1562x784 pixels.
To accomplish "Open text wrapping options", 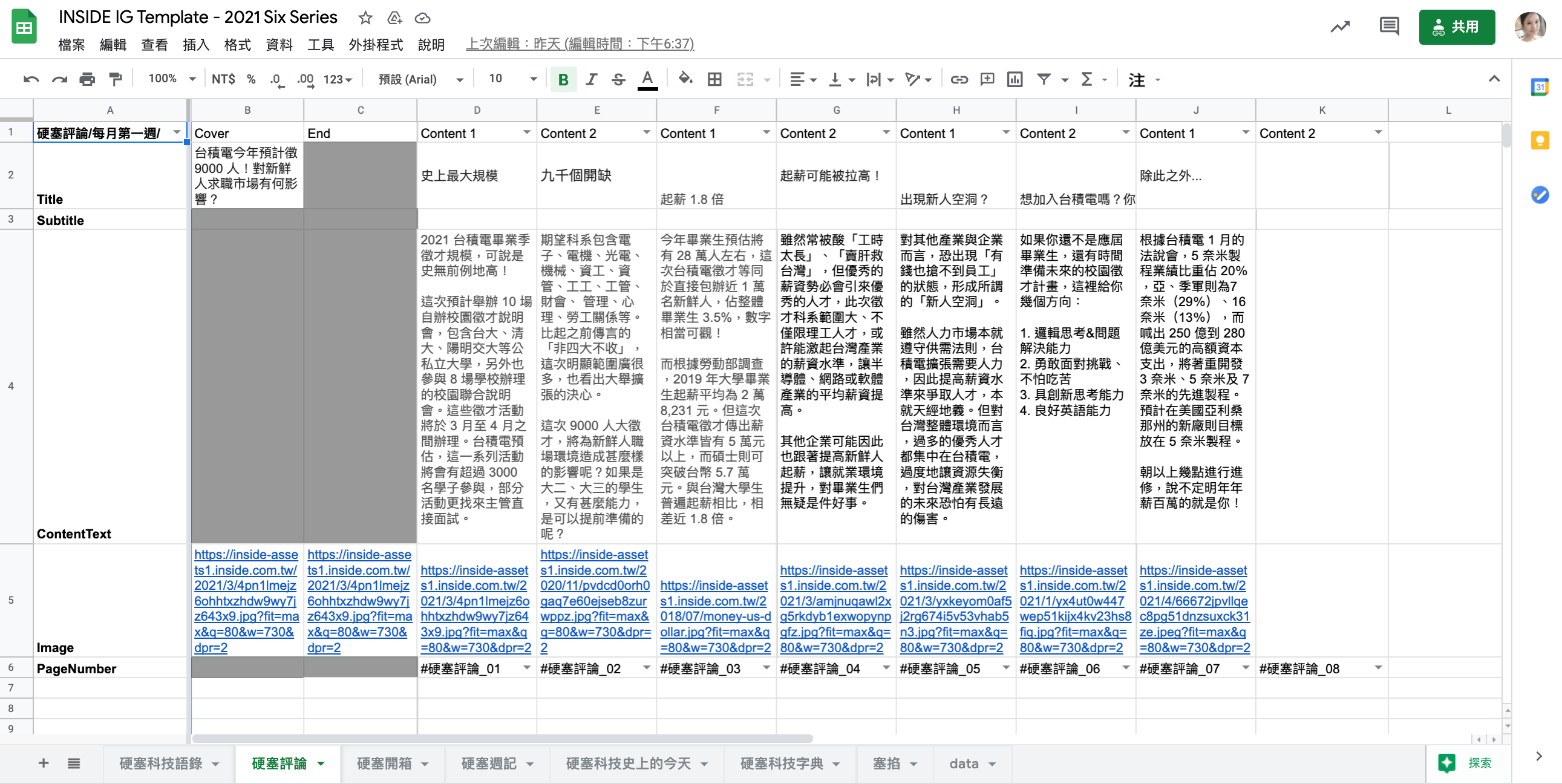I will click(880, 79).
